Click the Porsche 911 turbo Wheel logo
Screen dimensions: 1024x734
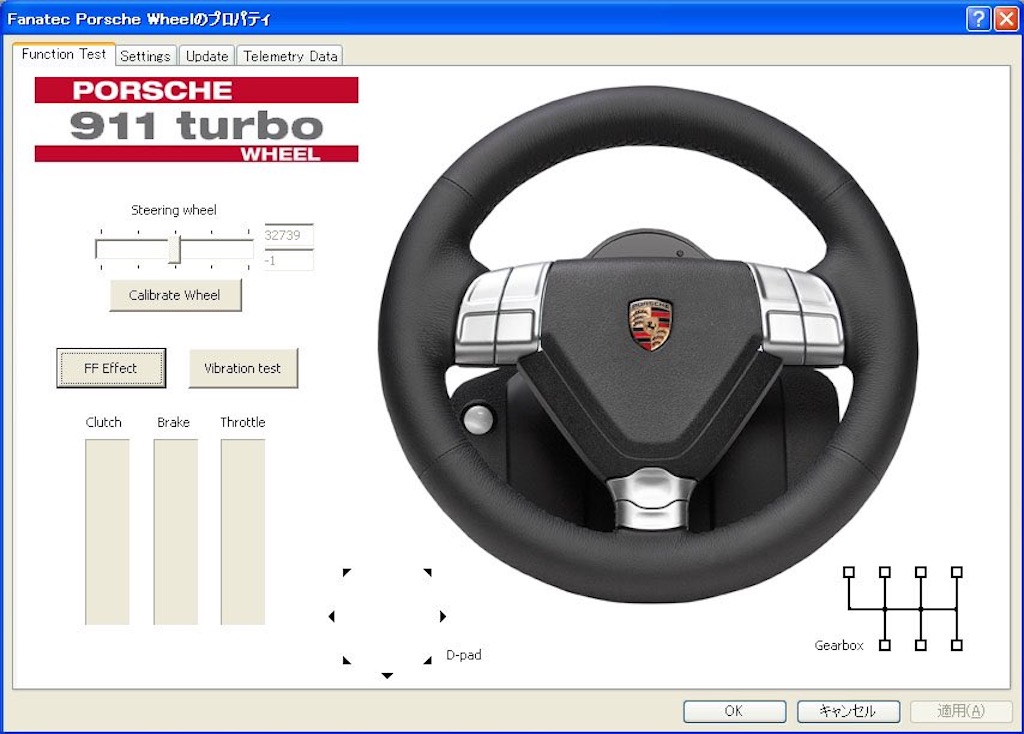pyautogui.click(x=197, y=120)
